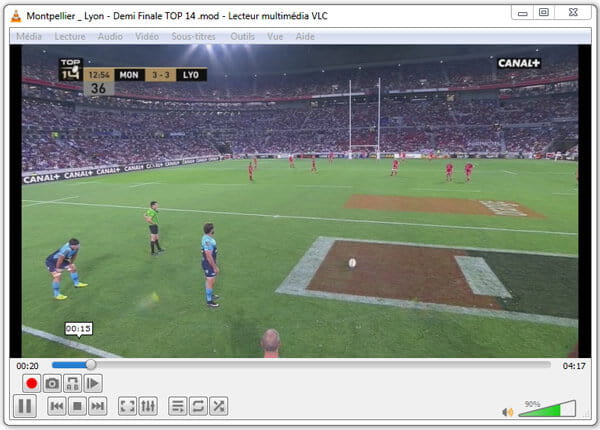600x430 pixels.
Task: Advance frame by frame
Action: [x=93, y=383]
